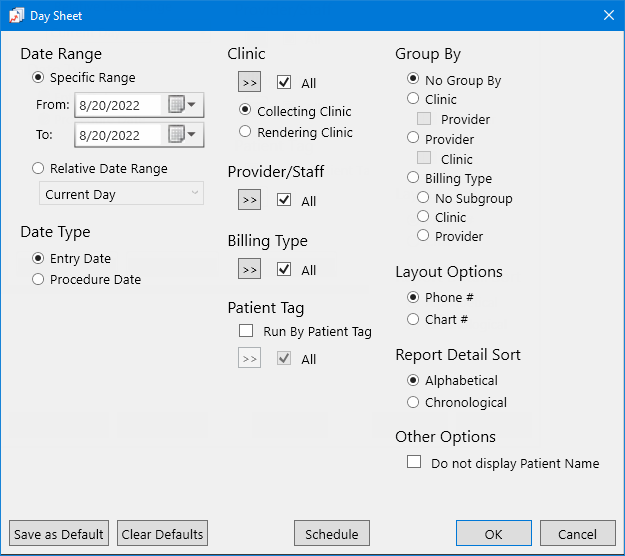This screenshot has height=556, width=625.
Task: Click the Billing Type >> selection button
Action: [x=250, y=269]
